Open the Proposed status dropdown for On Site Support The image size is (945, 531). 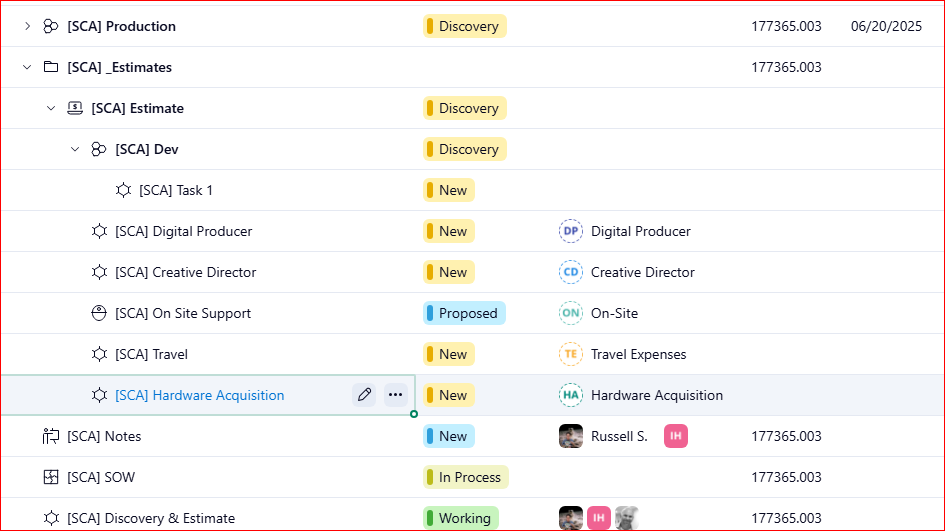(x=464, y=313)
